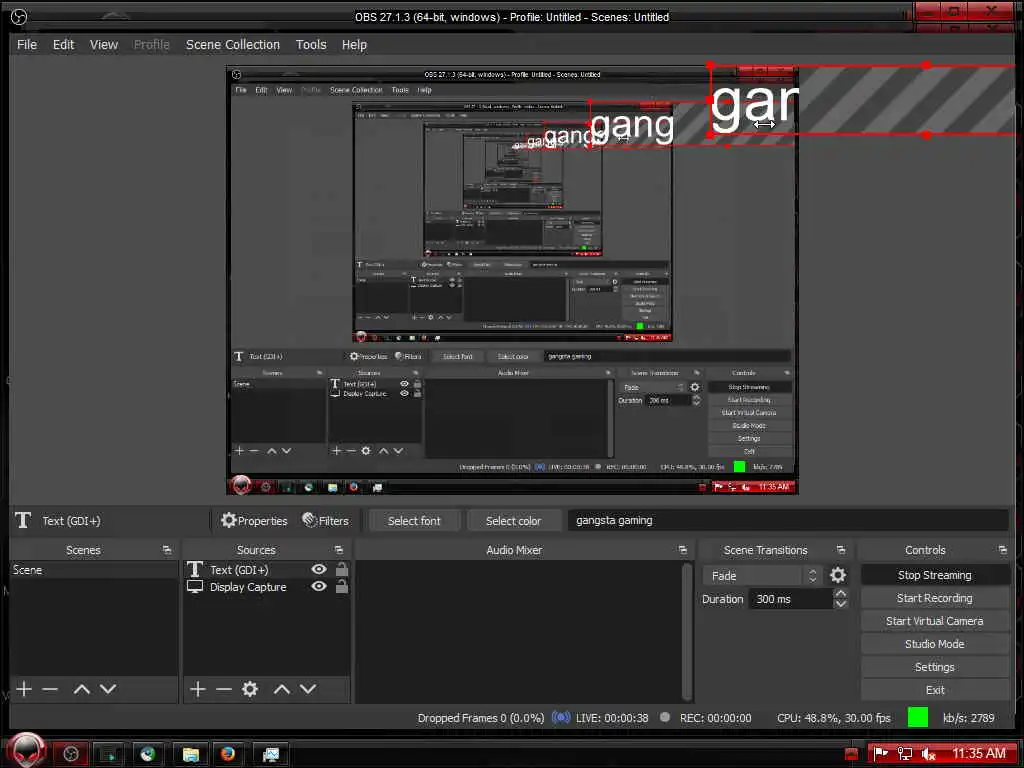Toggle Studio Mode

[x=935, y=644]
